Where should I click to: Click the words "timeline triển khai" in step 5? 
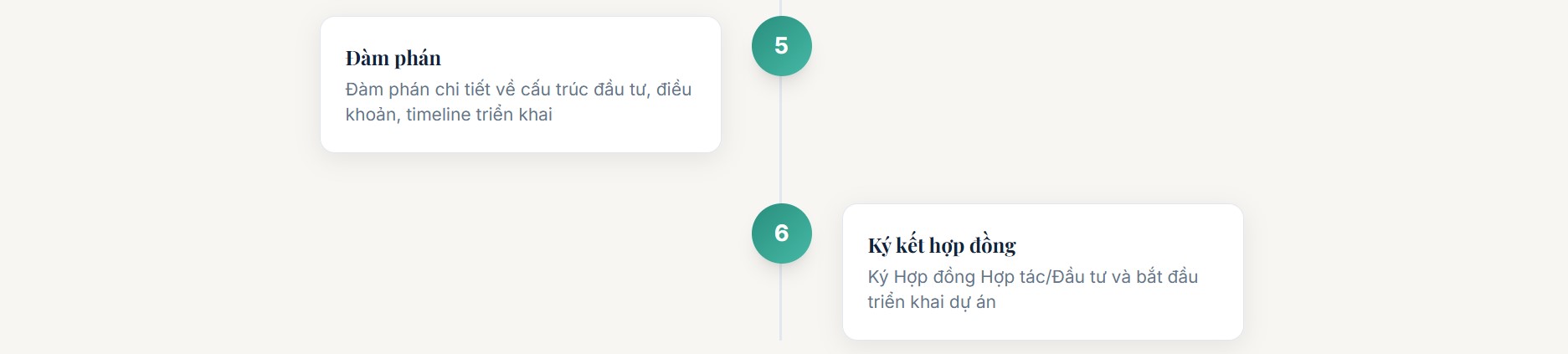point(479,115)
